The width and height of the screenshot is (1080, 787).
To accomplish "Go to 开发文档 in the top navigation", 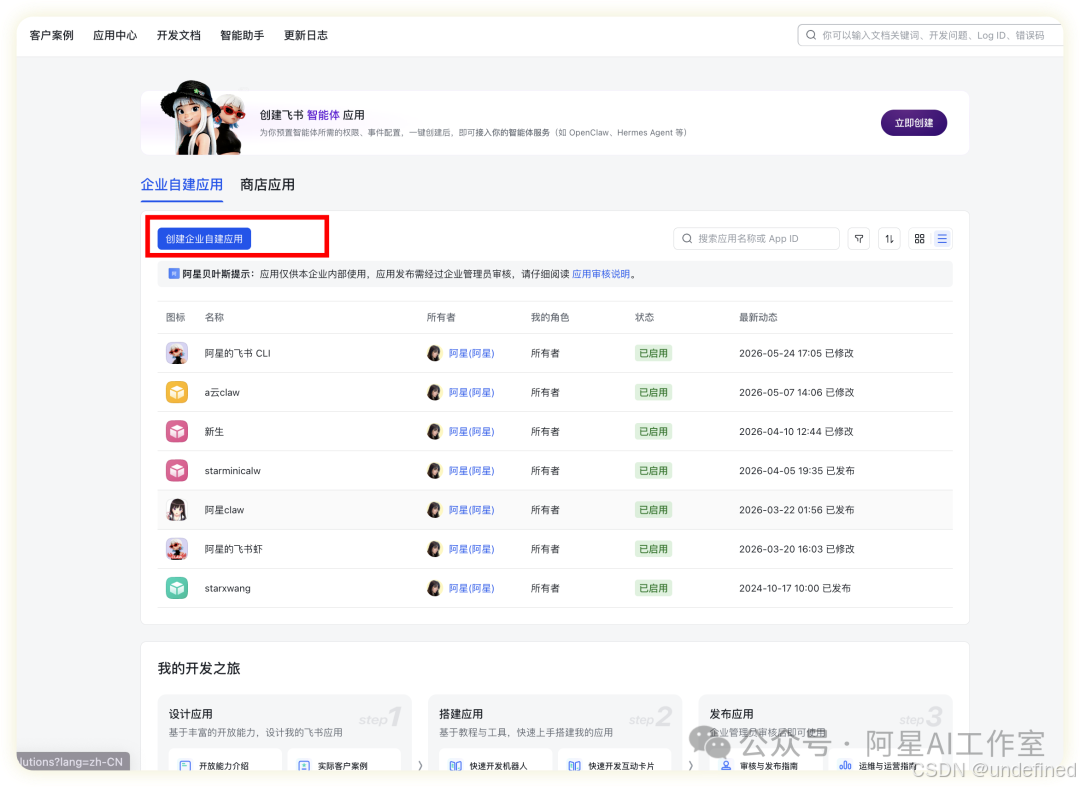I will click(178, 35).
